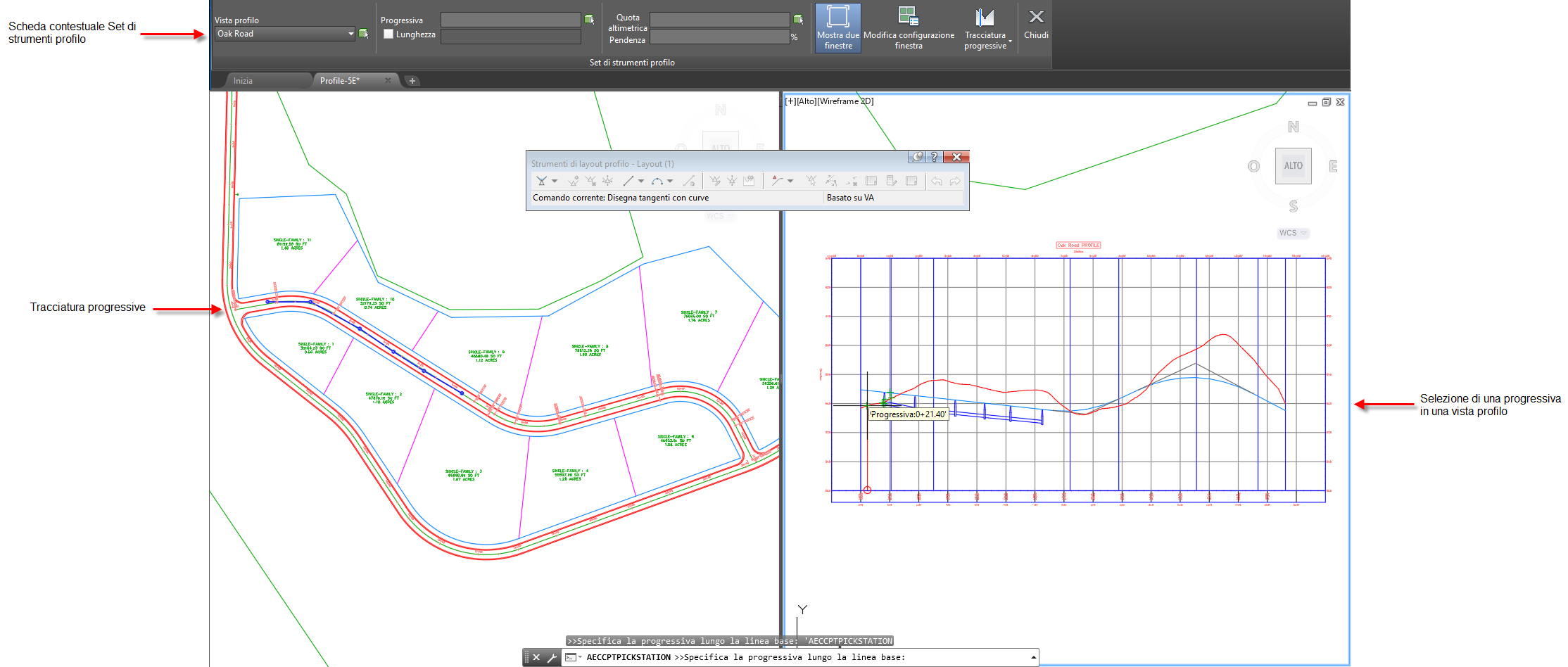Click the Raise/Lower PVIs icon
Image resolution: width=1568 pixels, height=667 pixels.
tap(732, 181)
